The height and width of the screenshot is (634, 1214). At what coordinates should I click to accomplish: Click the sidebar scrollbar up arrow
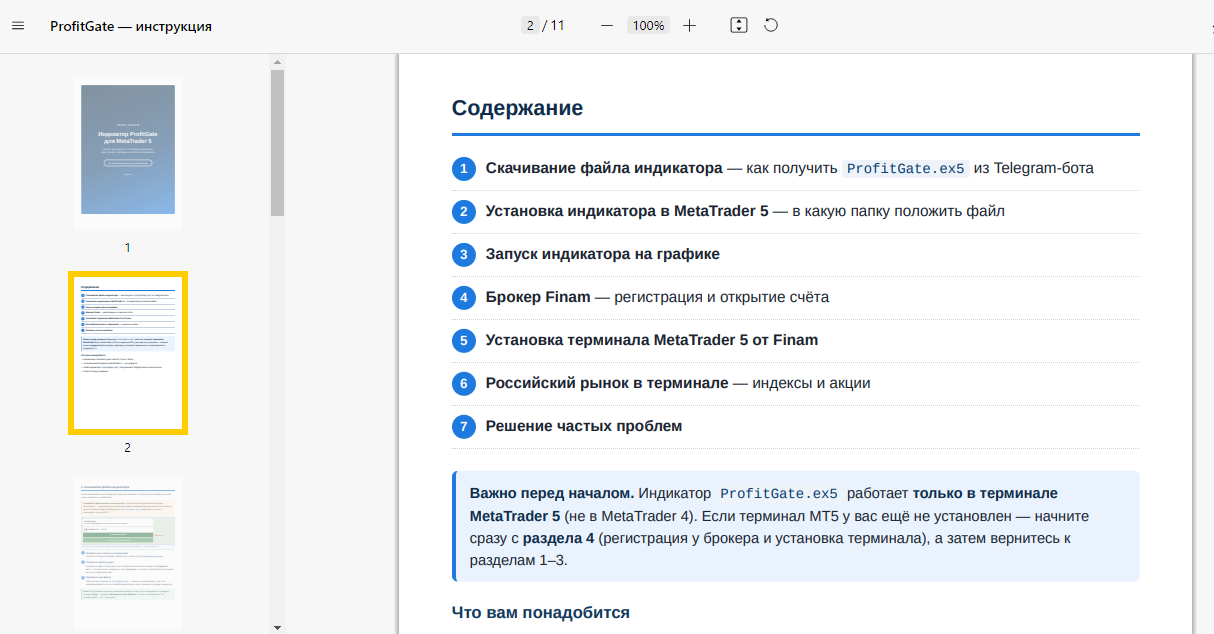(x=277, y=62)
